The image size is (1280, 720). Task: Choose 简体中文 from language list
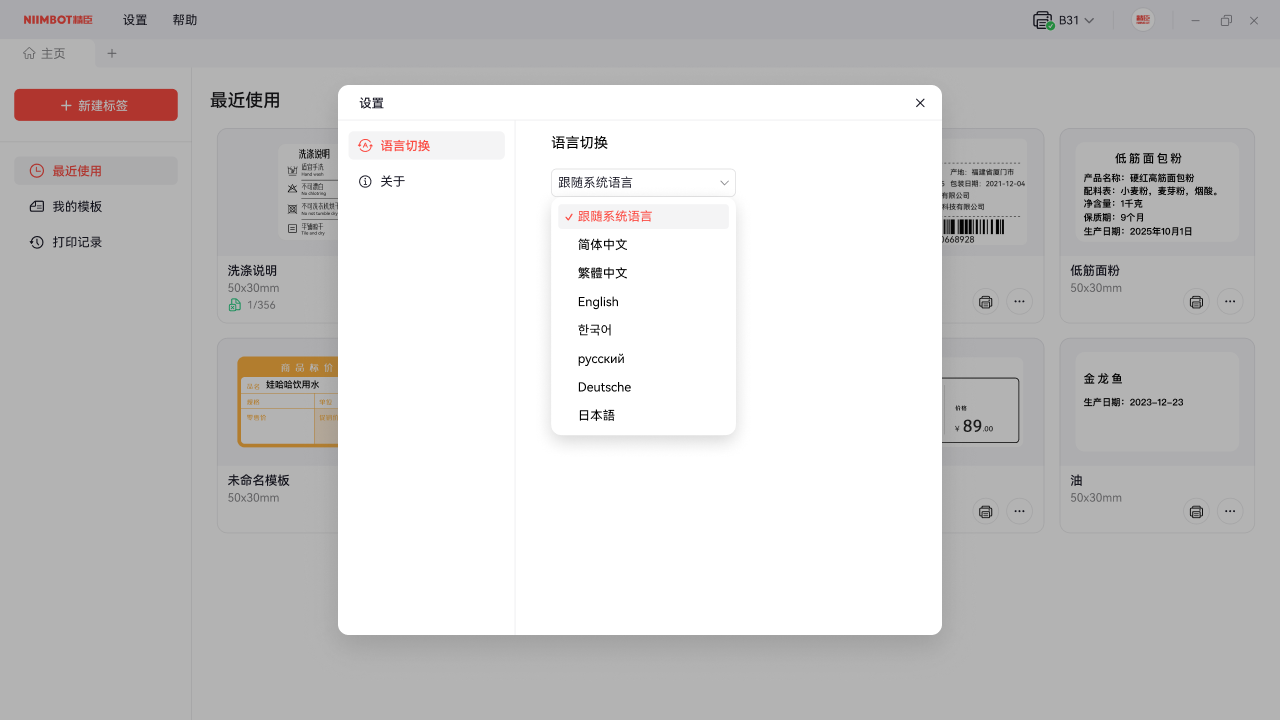[x=603, y=245]
